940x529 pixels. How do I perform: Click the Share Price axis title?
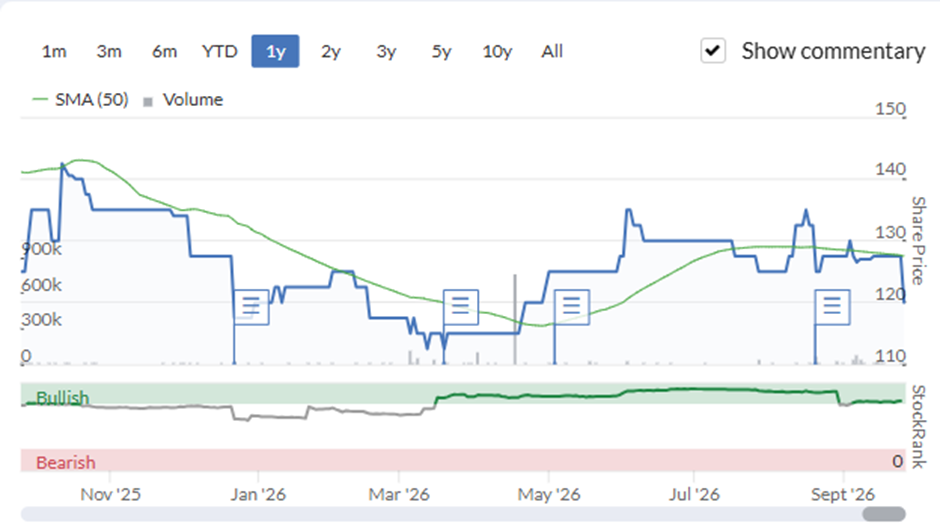[918, 241]
